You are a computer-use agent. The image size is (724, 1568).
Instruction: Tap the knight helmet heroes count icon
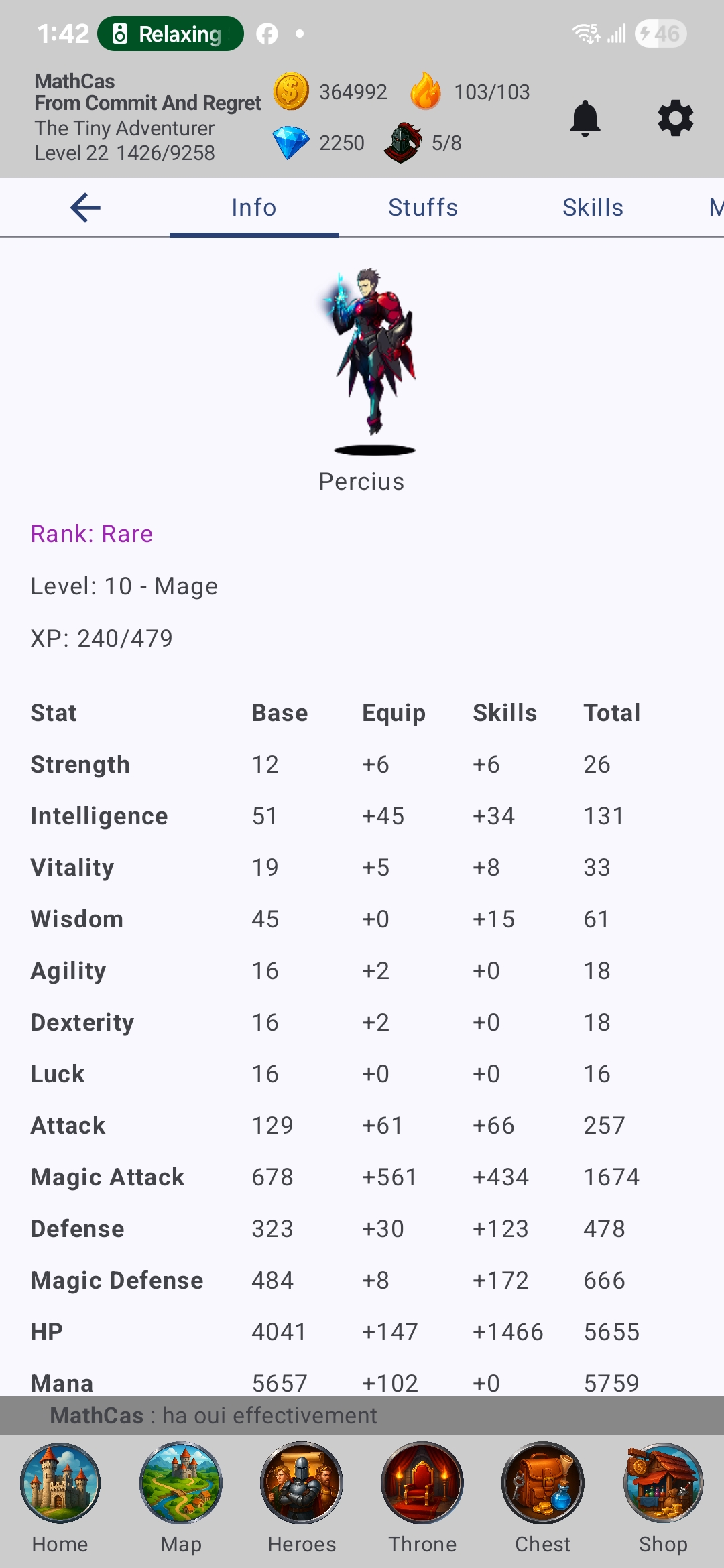pyautogui.click(x=403, y=143)
